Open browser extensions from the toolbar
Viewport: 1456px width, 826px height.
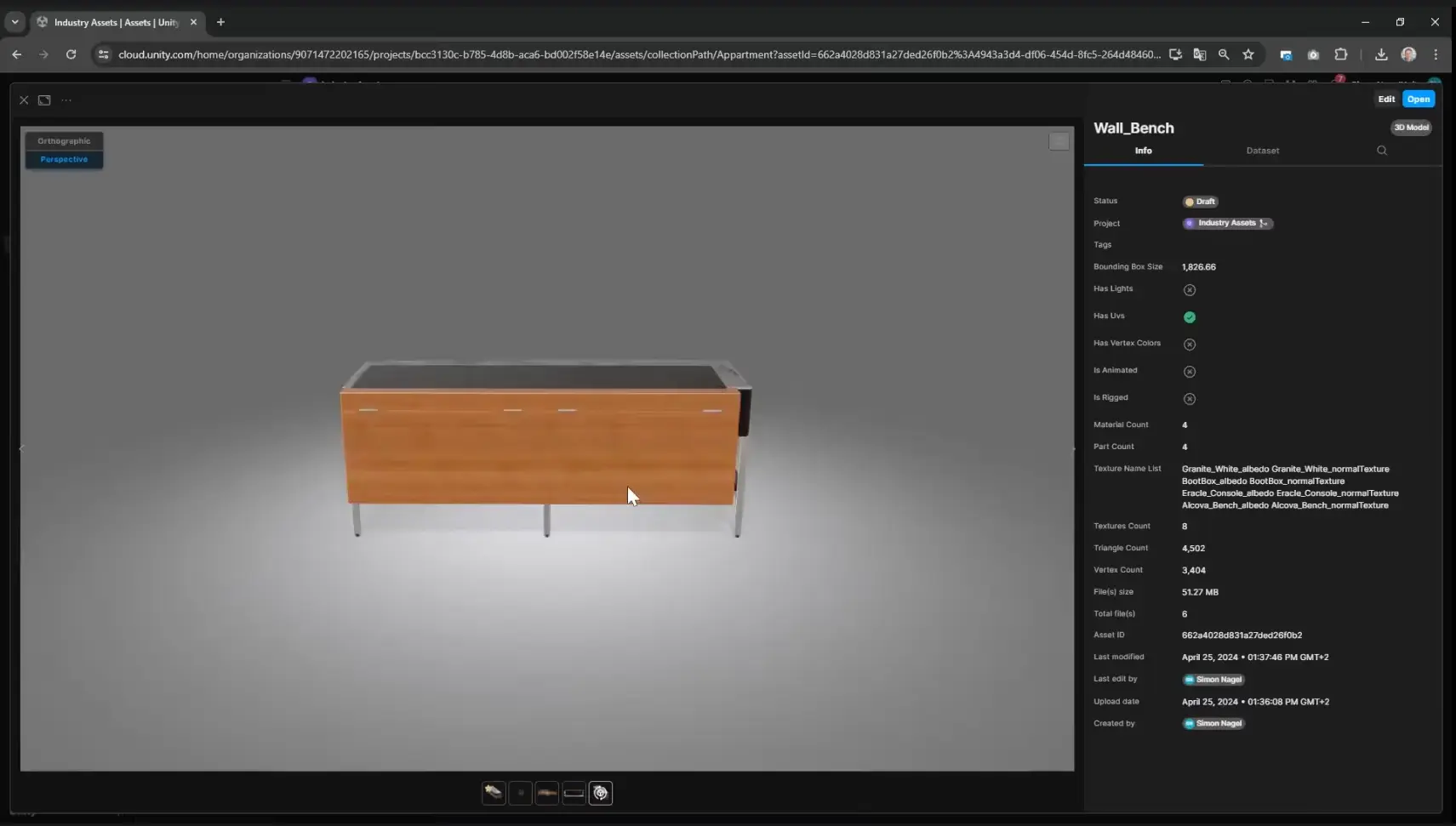click(1342, 54)
